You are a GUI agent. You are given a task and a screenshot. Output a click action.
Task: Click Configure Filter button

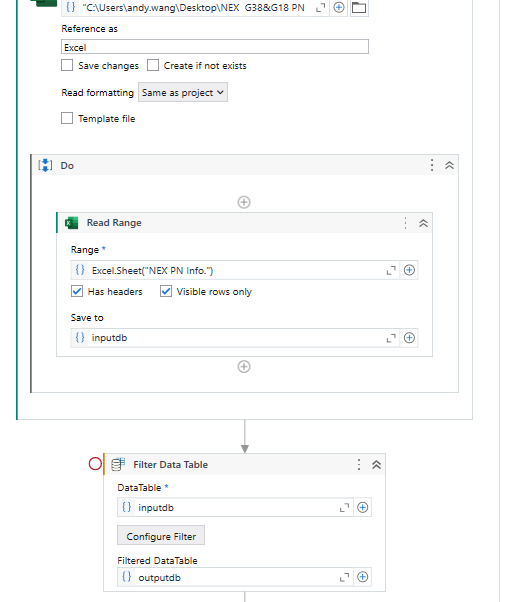pyautogui.click(x=161, y=536)
